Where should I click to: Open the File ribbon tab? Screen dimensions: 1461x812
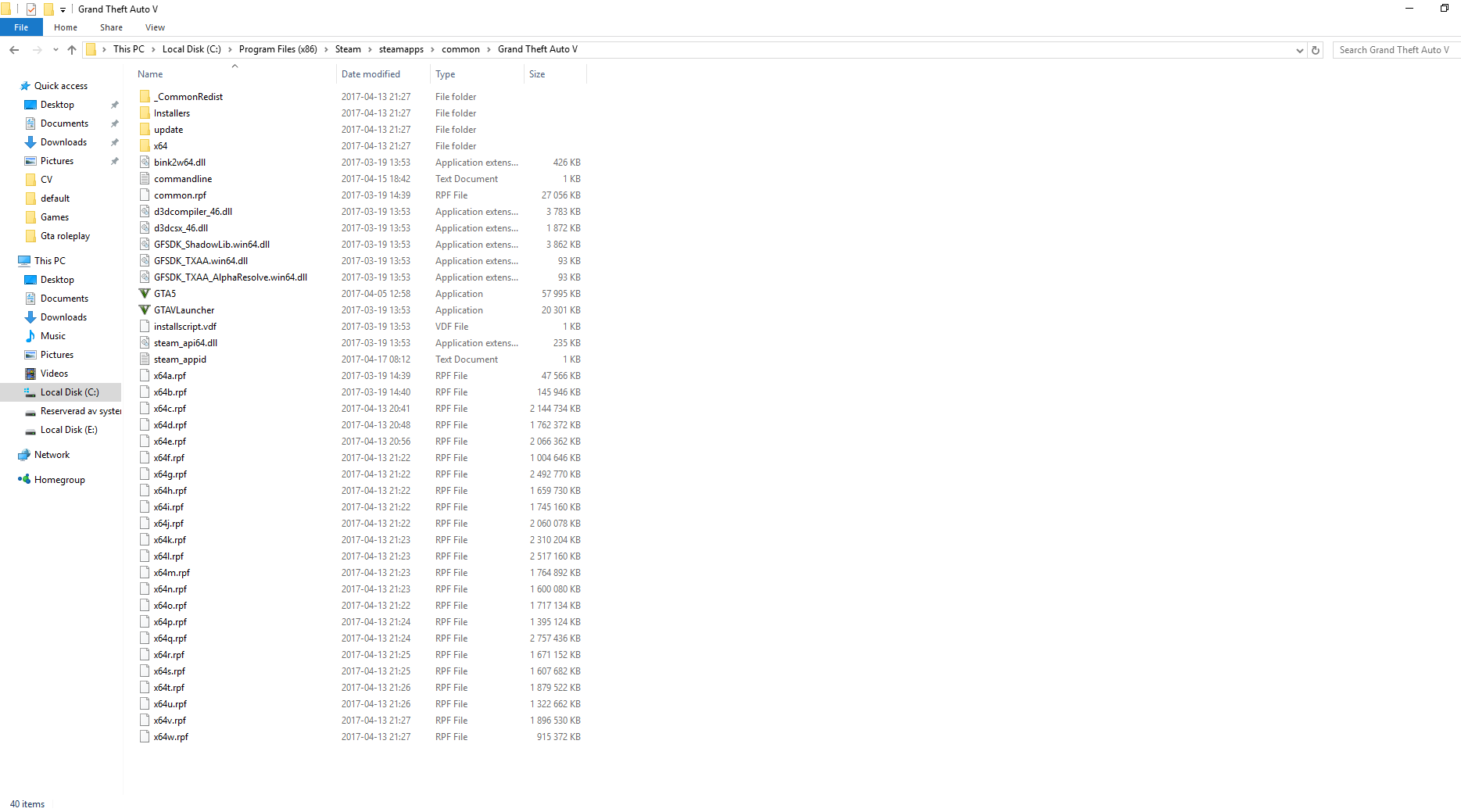click(21, 27)
